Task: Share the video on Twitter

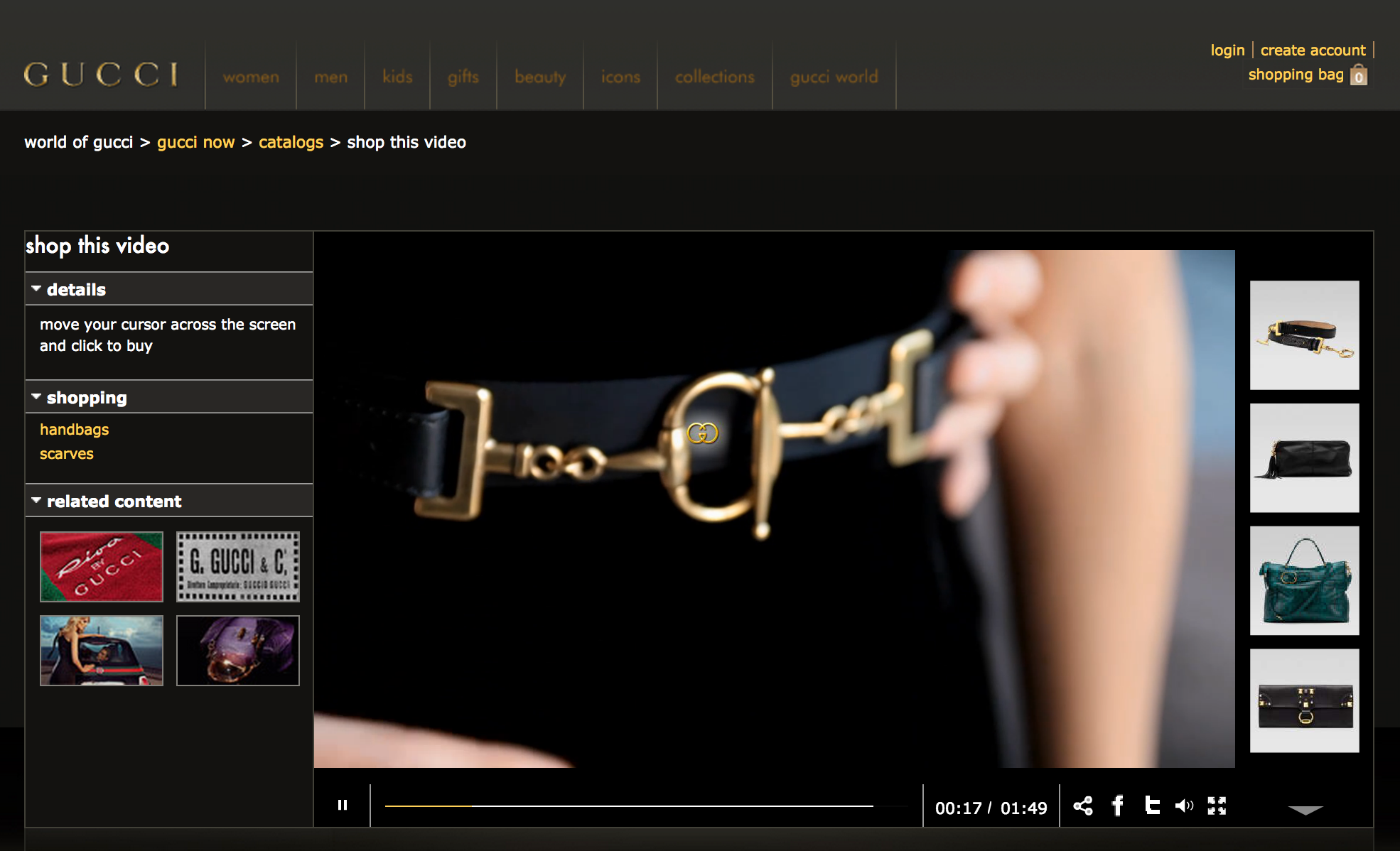Action: tap(1152, 805)
